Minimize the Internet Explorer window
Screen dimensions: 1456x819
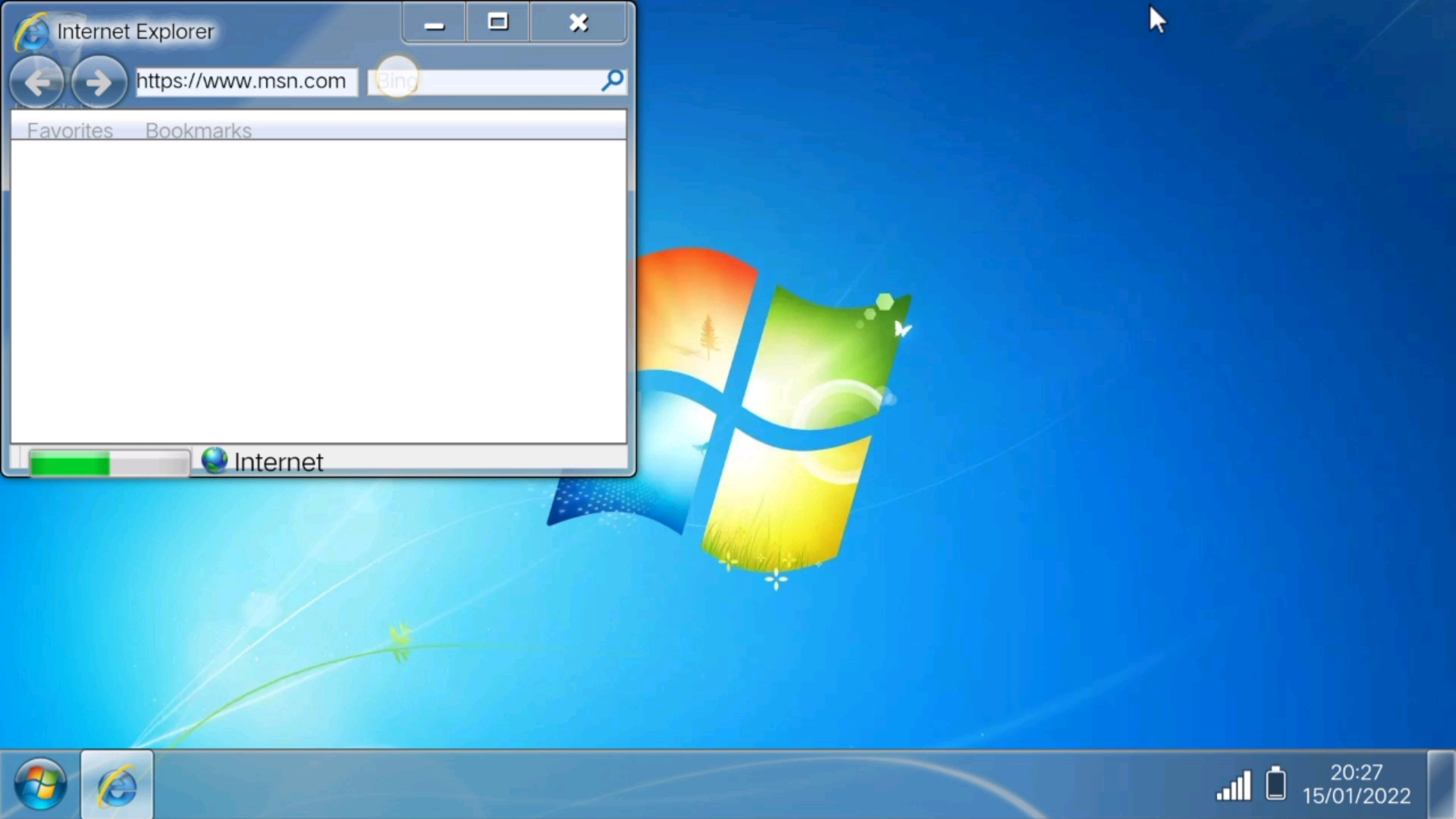tap(434, 24)
